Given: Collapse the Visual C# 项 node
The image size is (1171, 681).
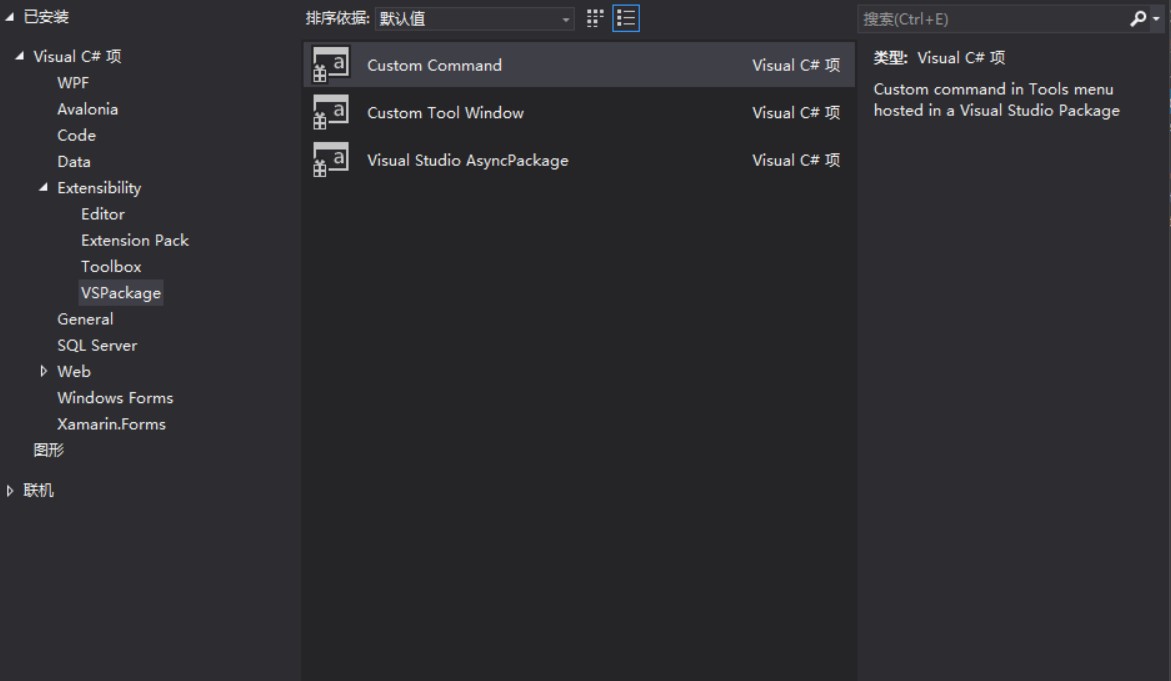Looking at the screenshot, I should (19, 56).
